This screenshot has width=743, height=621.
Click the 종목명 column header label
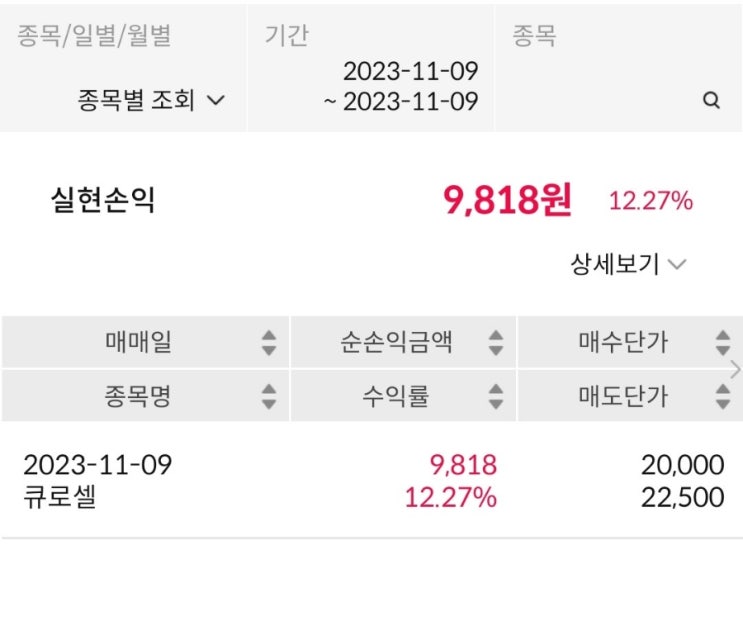coord(138,396)
